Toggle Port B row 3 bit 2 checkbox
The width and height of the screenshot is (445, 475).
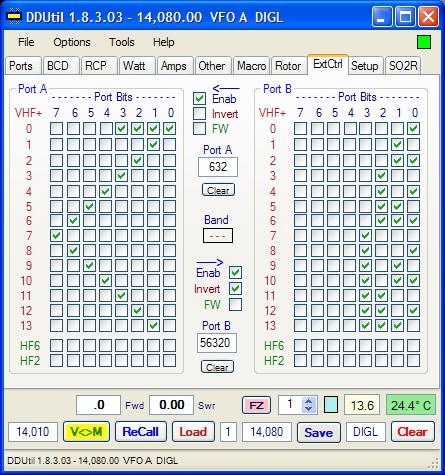tap(381, 175)
